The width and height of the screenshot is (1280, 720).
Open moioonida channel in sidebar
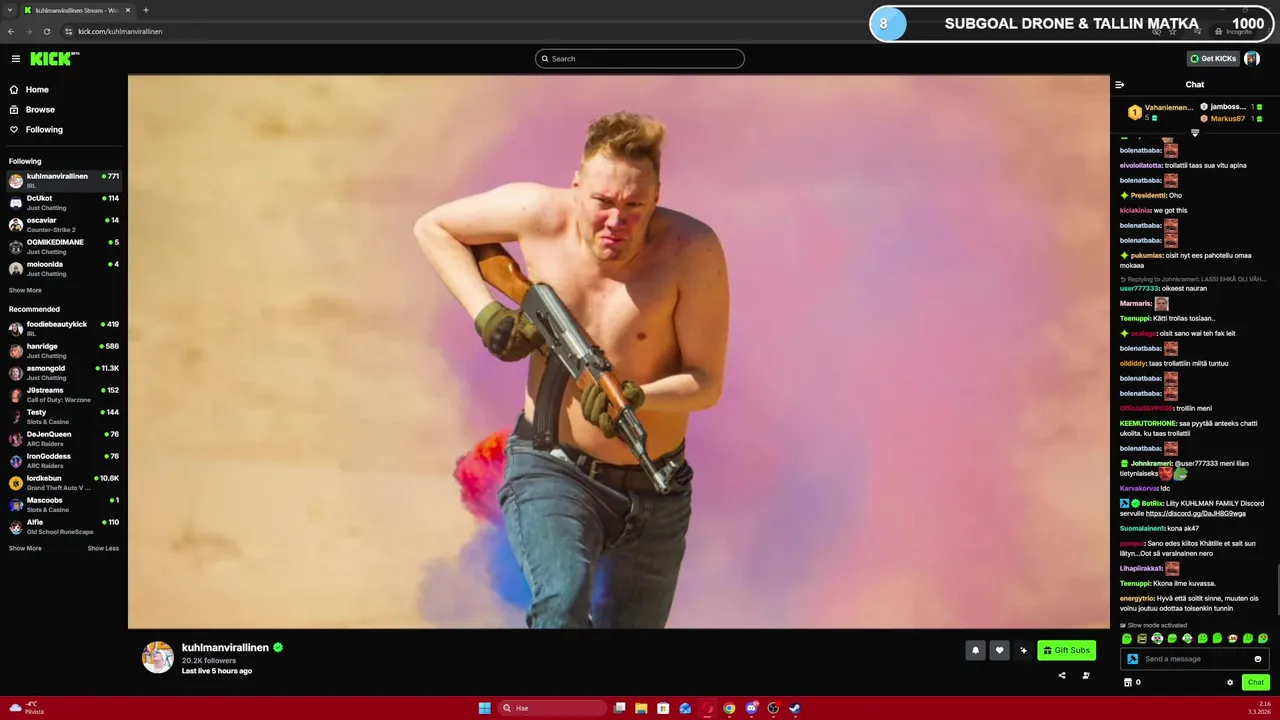point(64,268)
